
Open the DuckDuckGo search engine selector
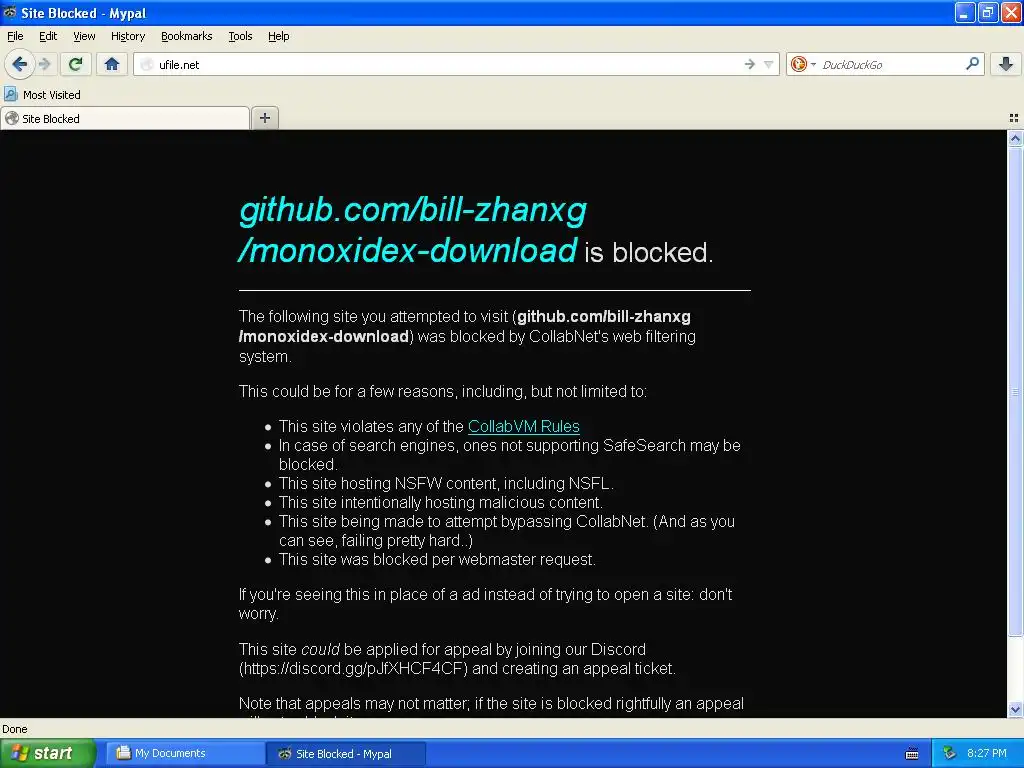coord(803,64)
